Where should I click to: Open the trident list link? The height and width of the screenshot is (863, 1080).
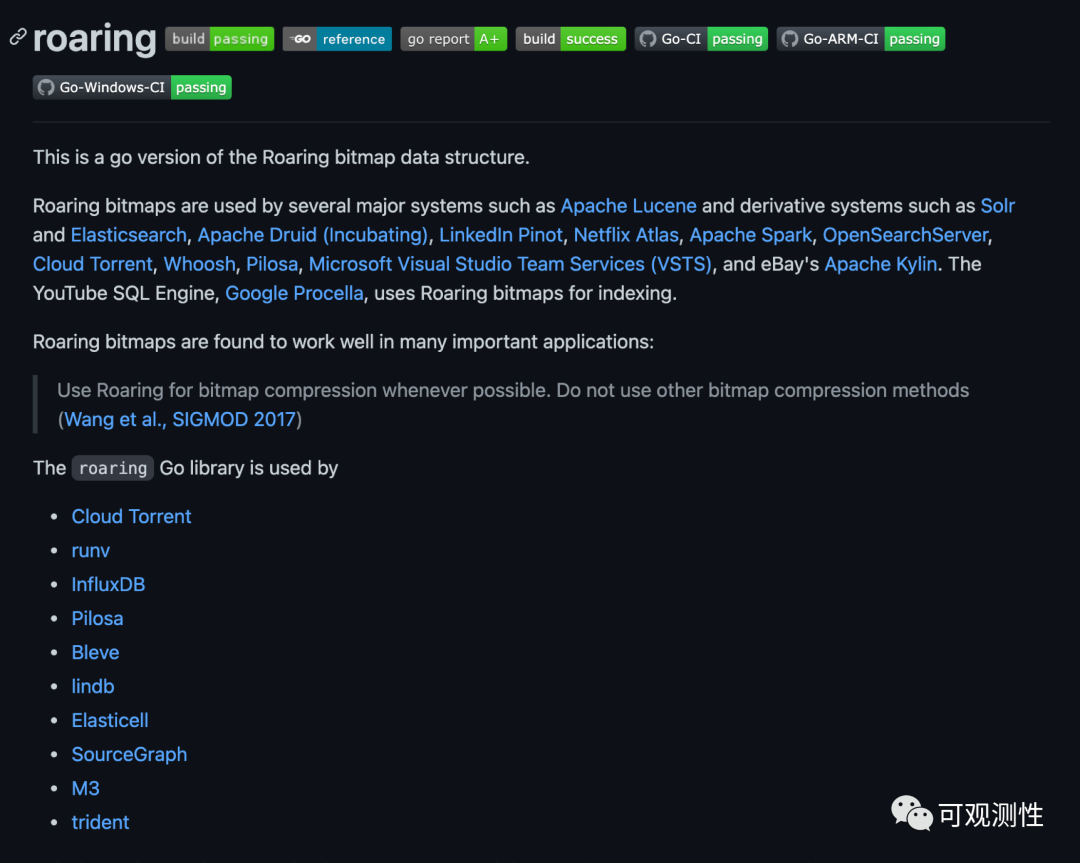point(101,822)
